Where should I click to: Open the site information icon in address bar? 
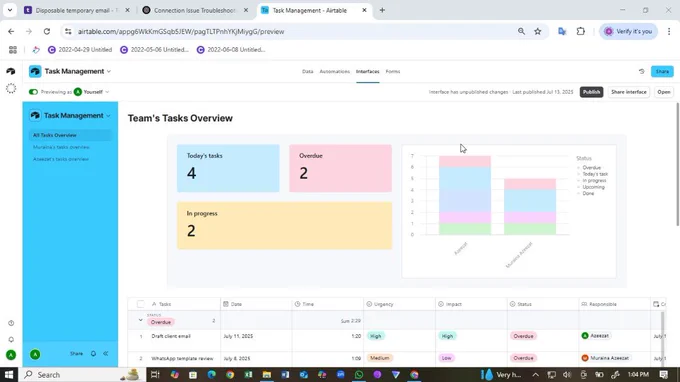coord(68,31)
